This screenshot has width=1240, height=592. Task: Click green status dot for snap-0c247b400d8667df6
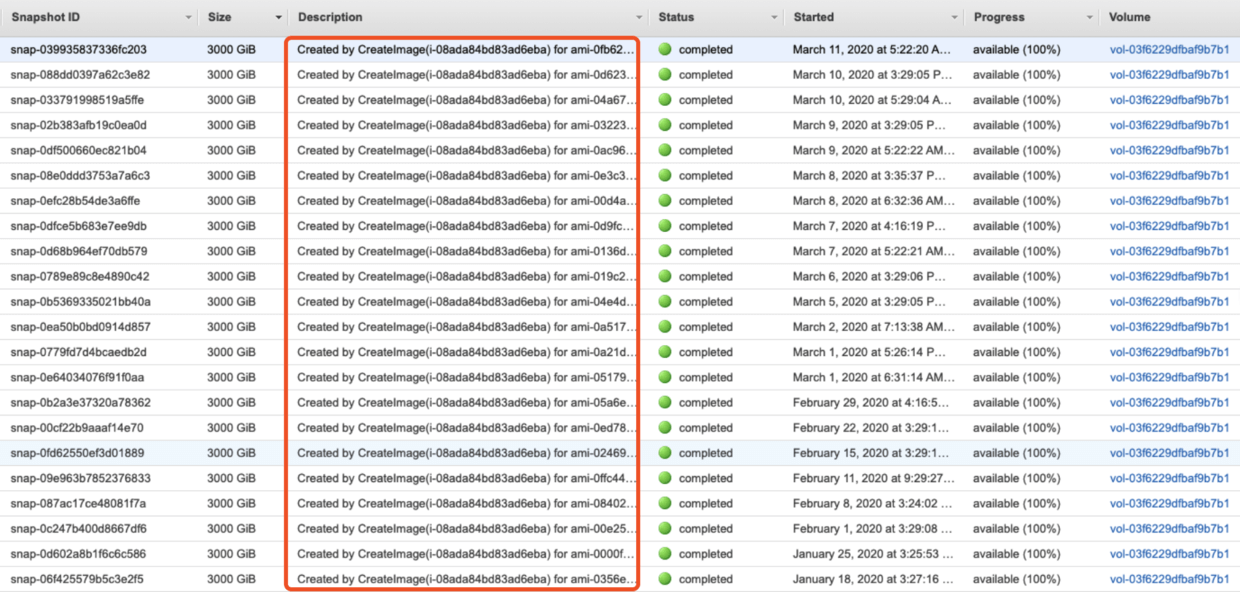[x=665, y=529]
